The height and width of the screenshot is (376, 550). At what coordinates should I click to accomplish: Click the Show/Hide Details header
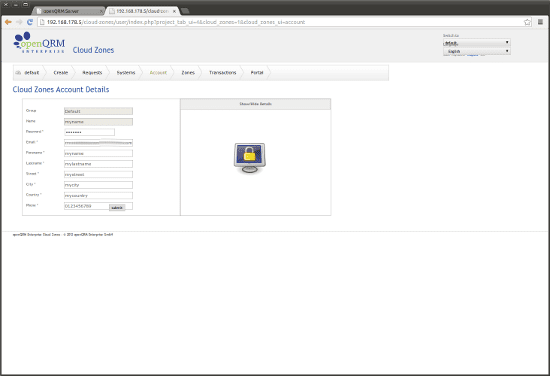point(255,104)
